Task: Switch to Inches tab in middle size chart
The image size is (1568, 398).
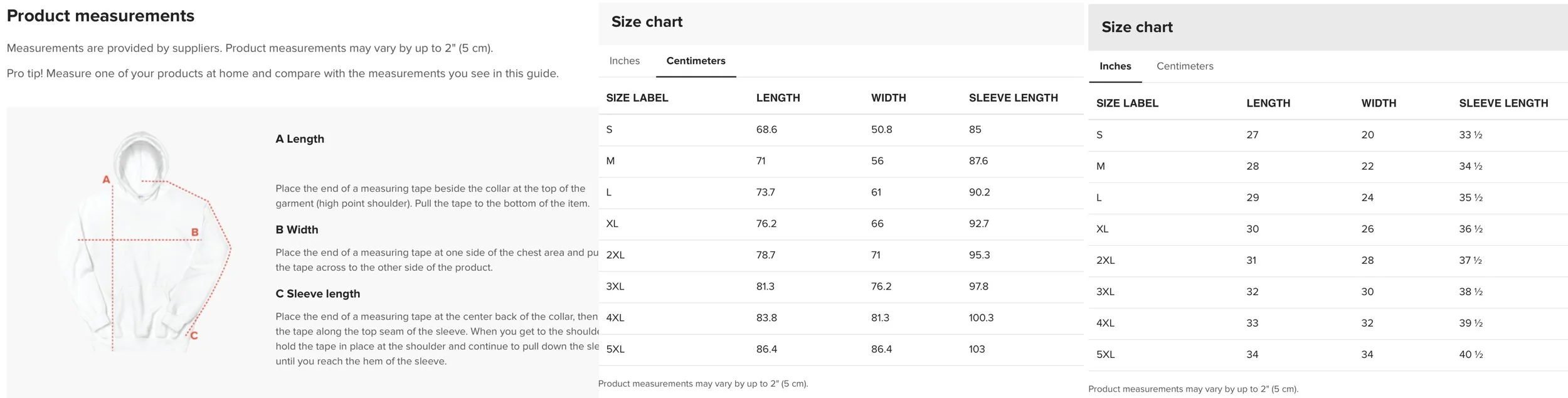Action: (624, 61)
